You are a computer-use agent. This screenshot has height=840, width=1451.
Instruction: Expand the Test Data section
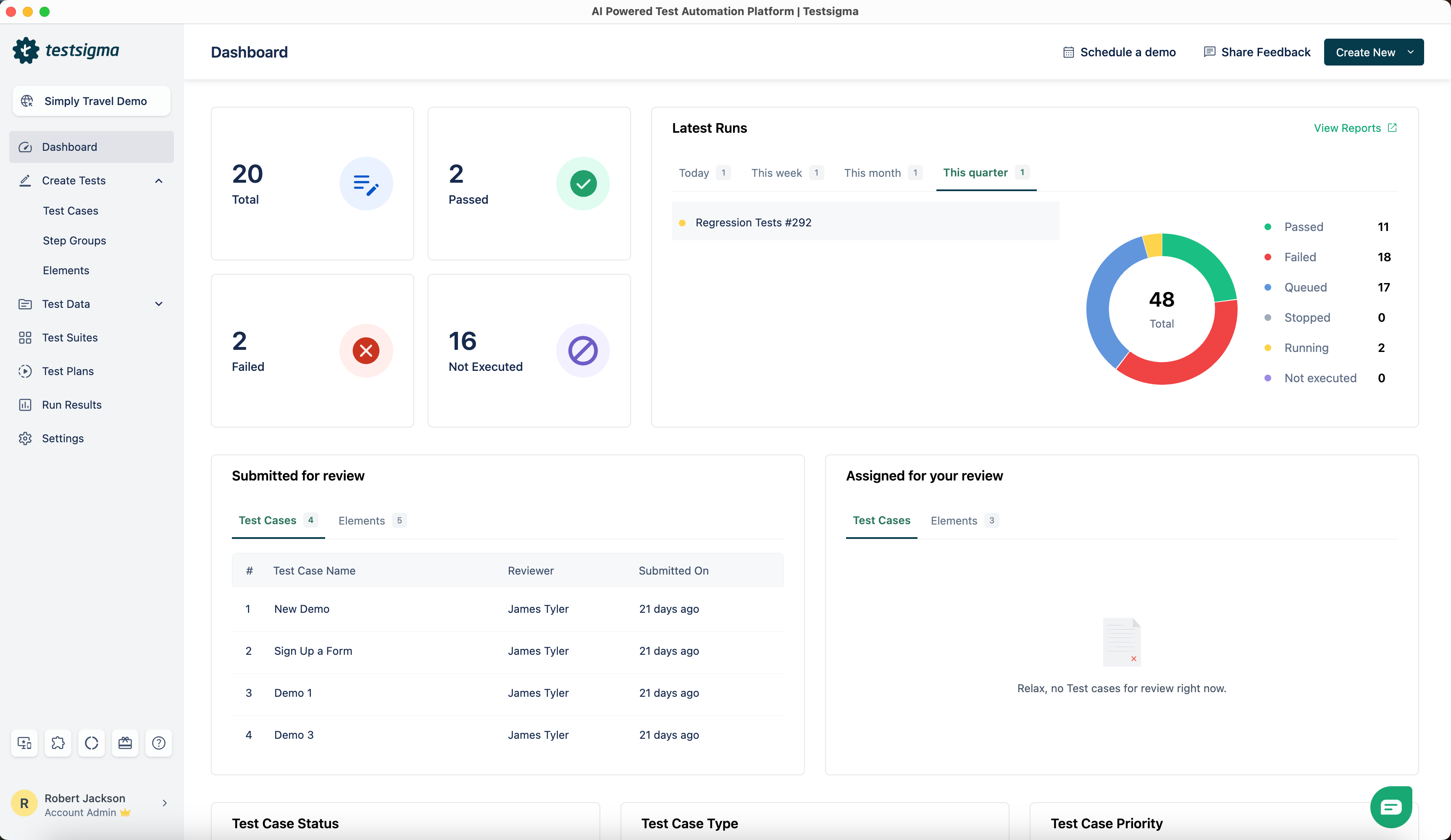pos(158,304)
